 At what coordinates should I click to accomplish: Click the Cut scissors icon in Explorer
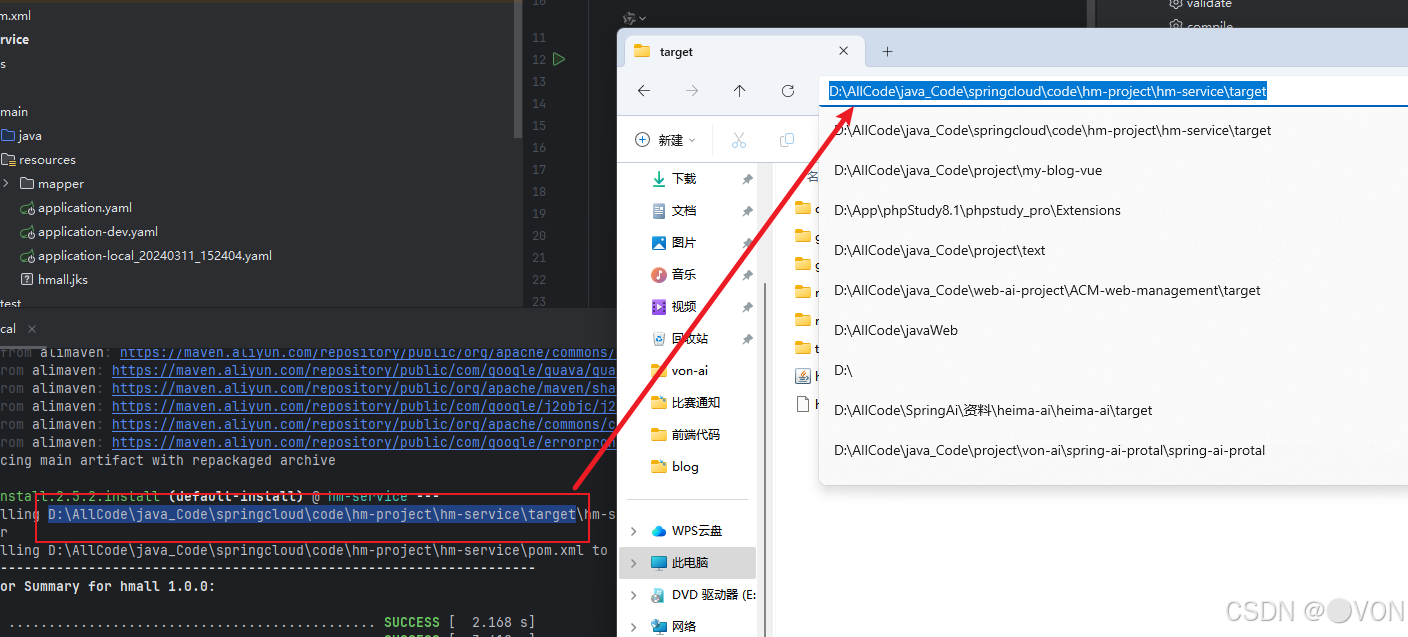(x=739, y=140)
